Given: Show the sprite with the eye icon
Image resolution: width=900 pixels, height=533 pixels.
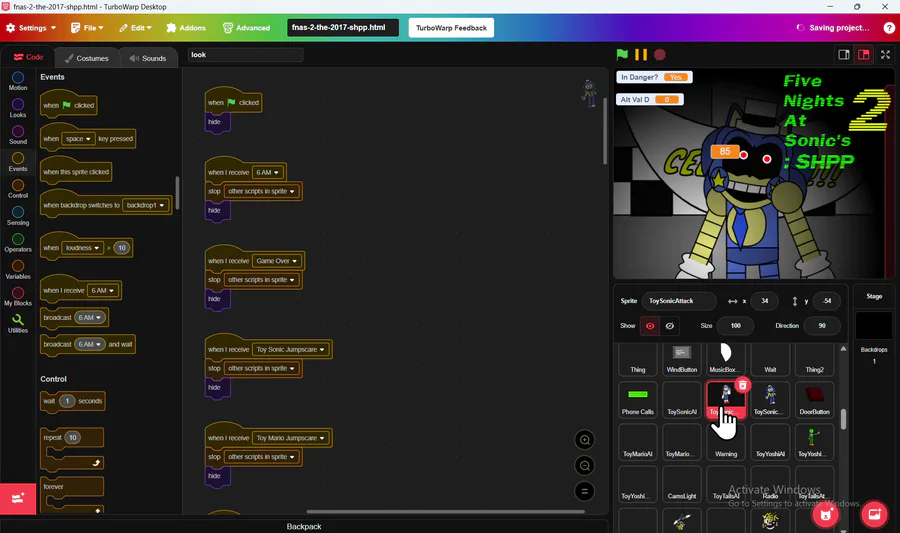Looking at the screenshot, I should click(x=650, y=325).
